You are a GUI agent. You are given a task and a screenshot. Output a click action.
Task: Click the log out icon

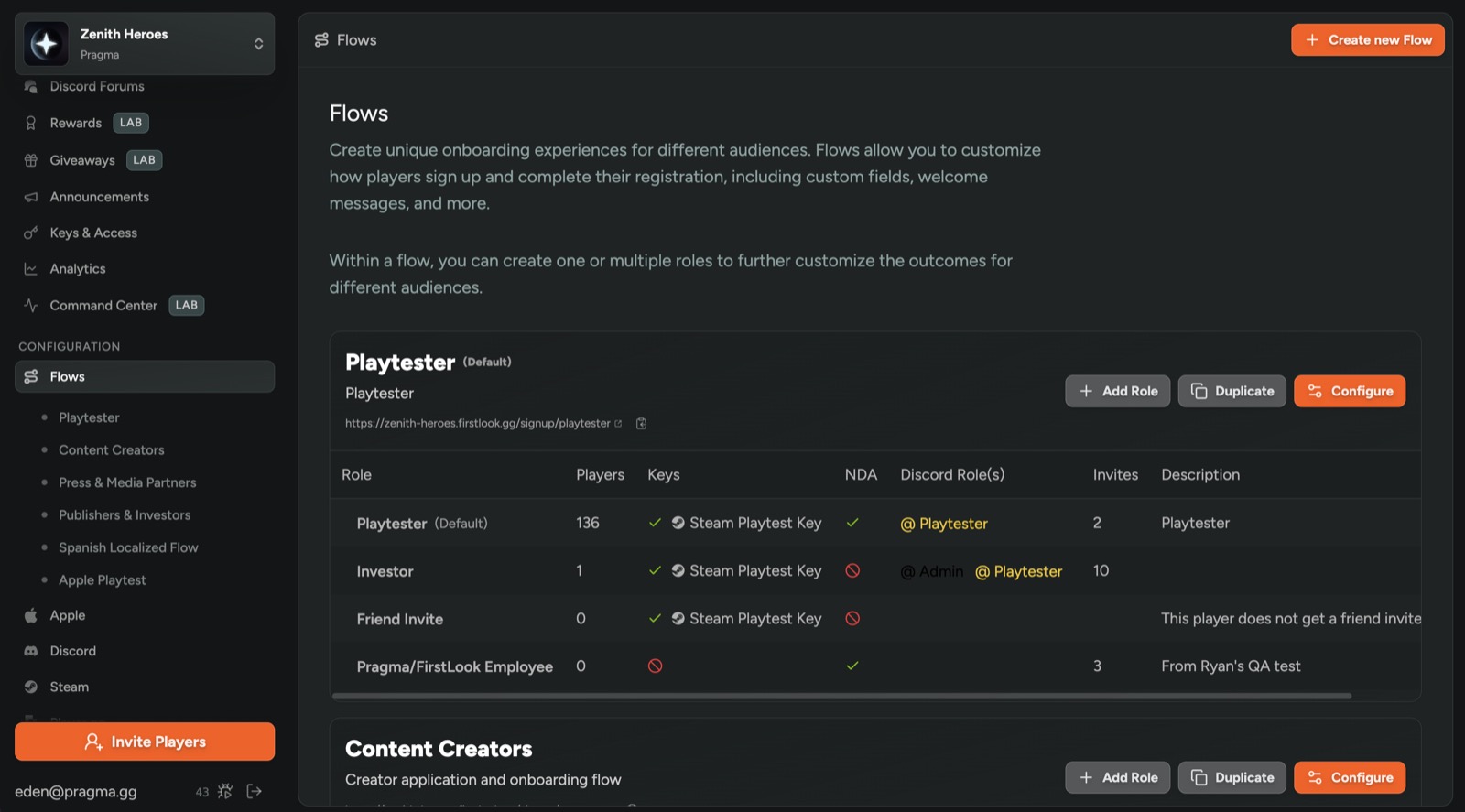pyautogui.click(x=255, y=791)
